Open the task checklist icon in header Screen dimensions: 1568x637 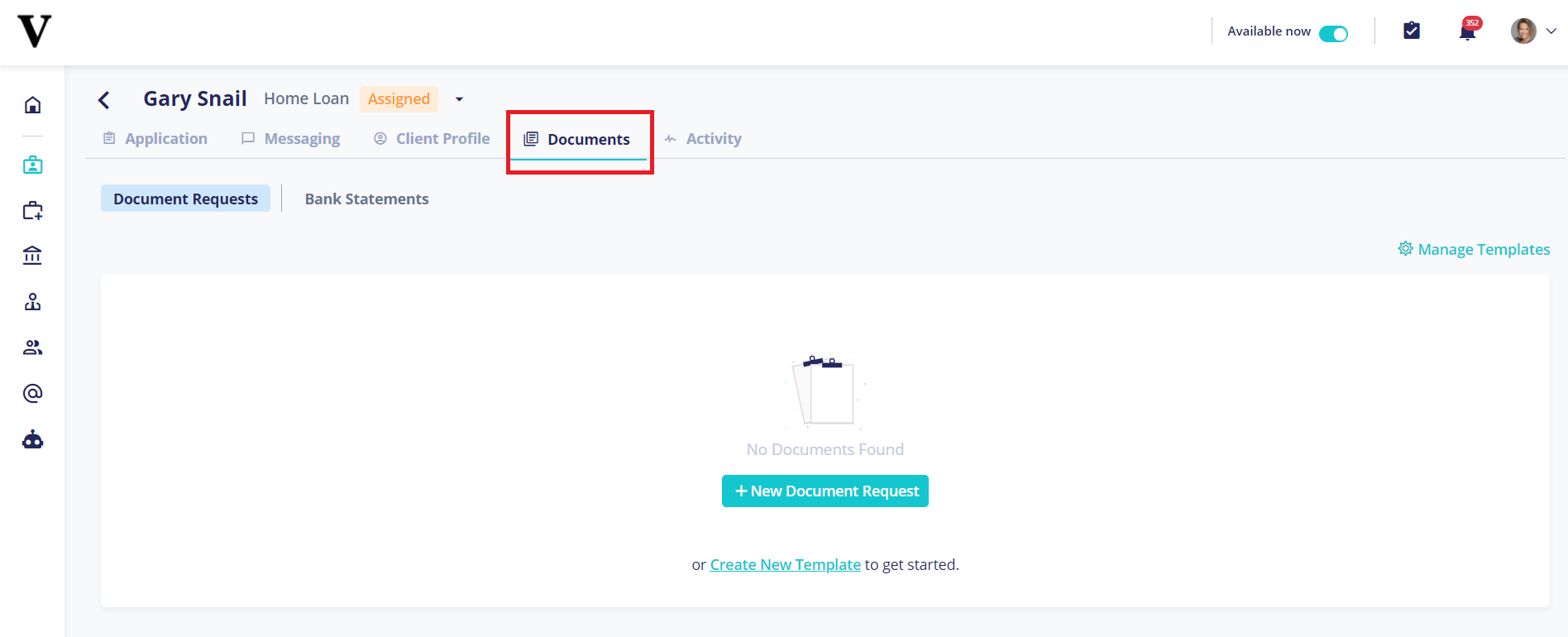pos(1412,31)
